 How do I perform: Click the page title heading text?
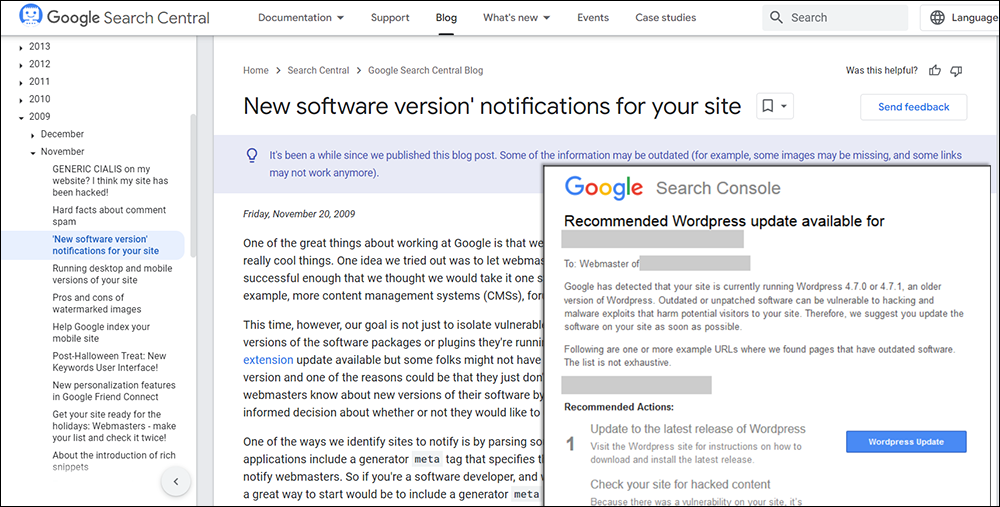[492, 106]
